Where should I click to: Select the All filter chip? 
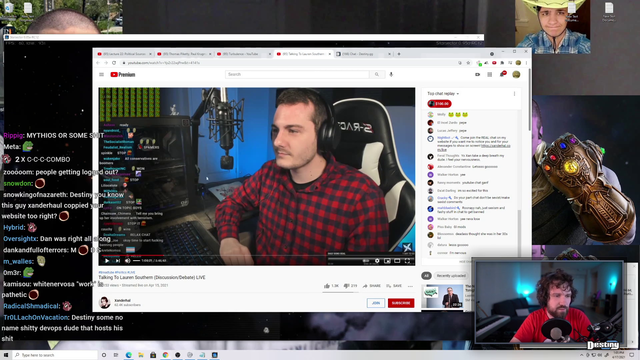point(426,276)
